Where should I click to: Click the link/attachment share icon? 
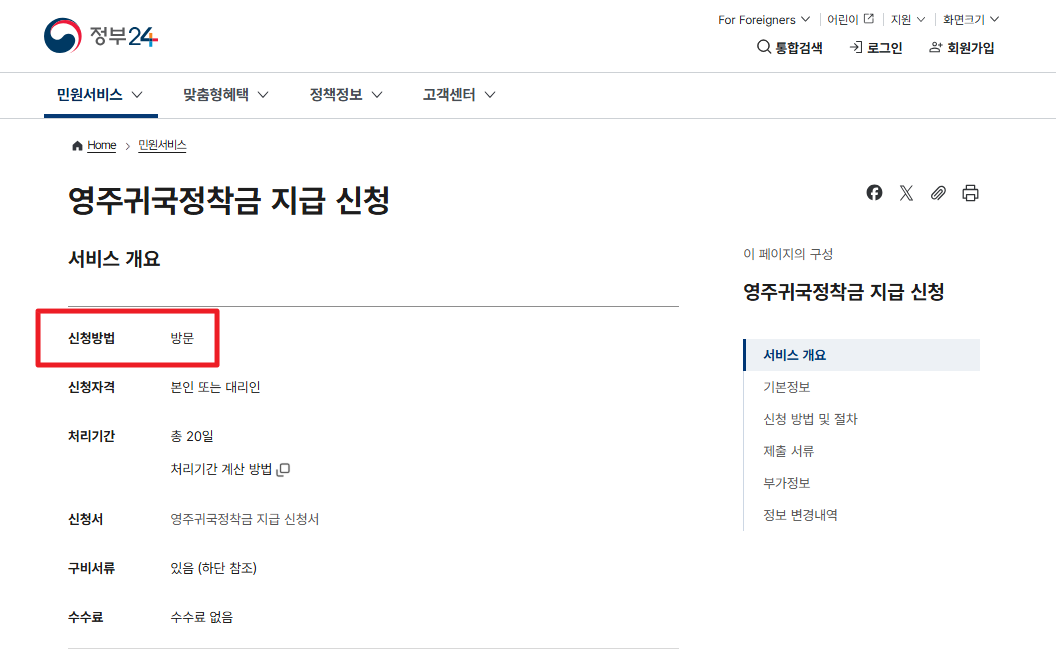coord(938,192)
